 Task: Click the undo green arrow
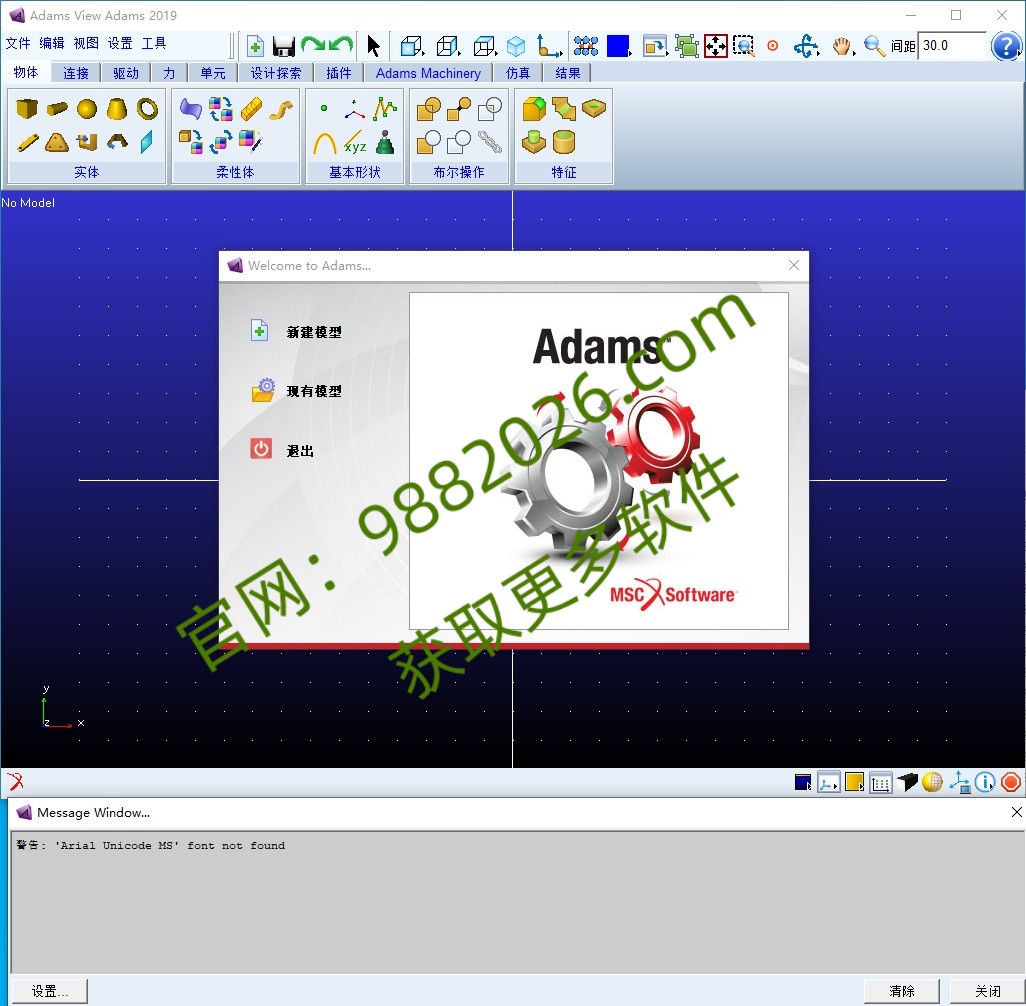[x=342, y=45]
